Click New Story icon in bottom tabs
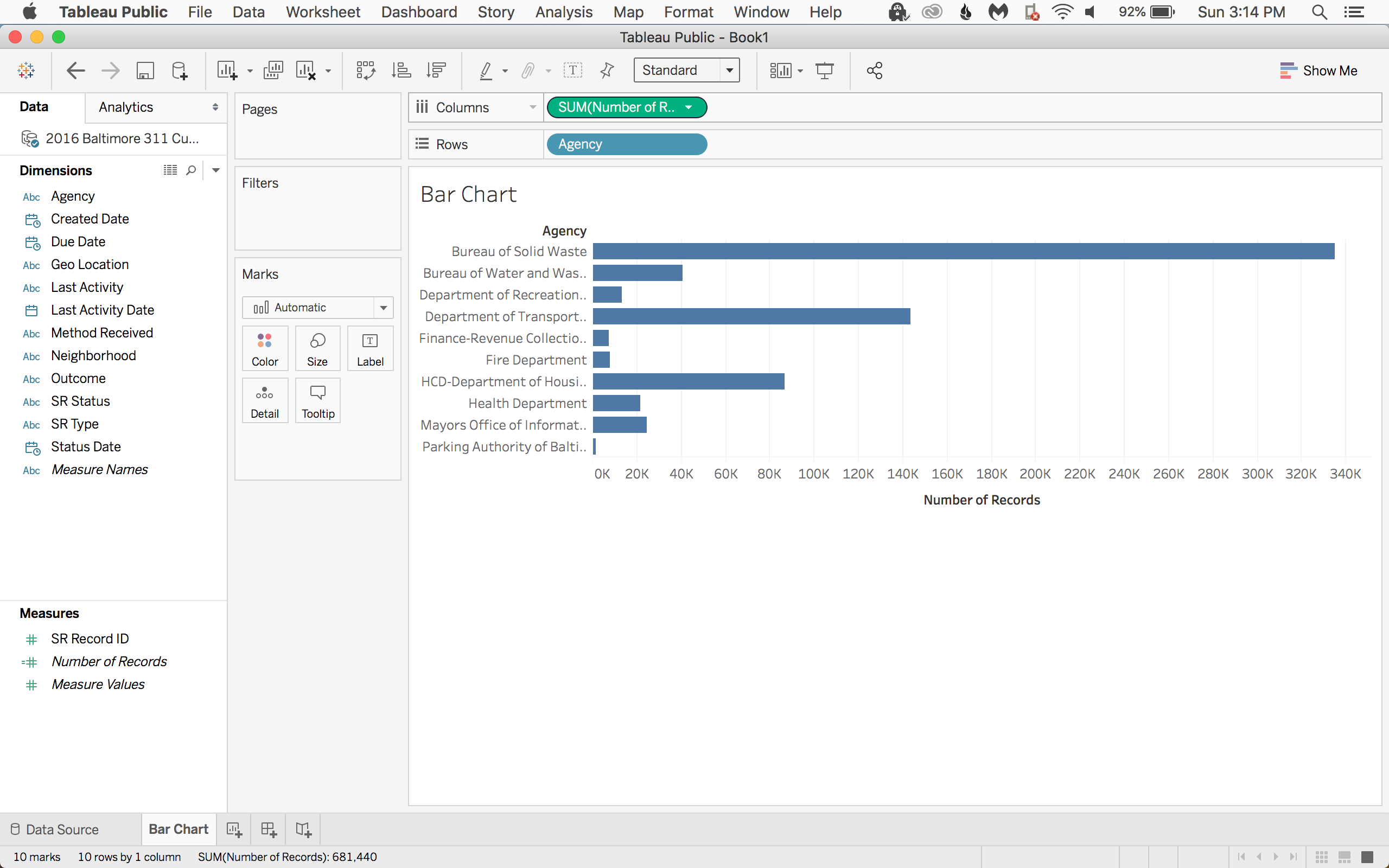Image resolution: width=1389 pixels, height=868 pixels. point(303,829)
